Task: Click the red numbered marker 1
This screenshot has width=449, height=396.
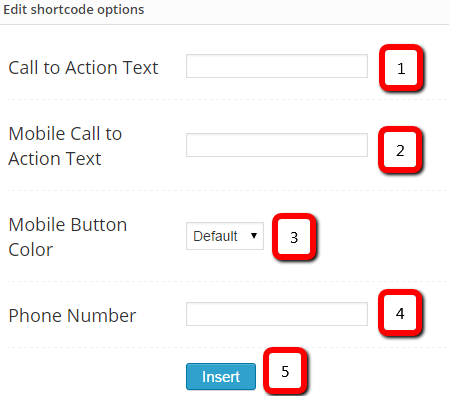Action: click(401, 68)
